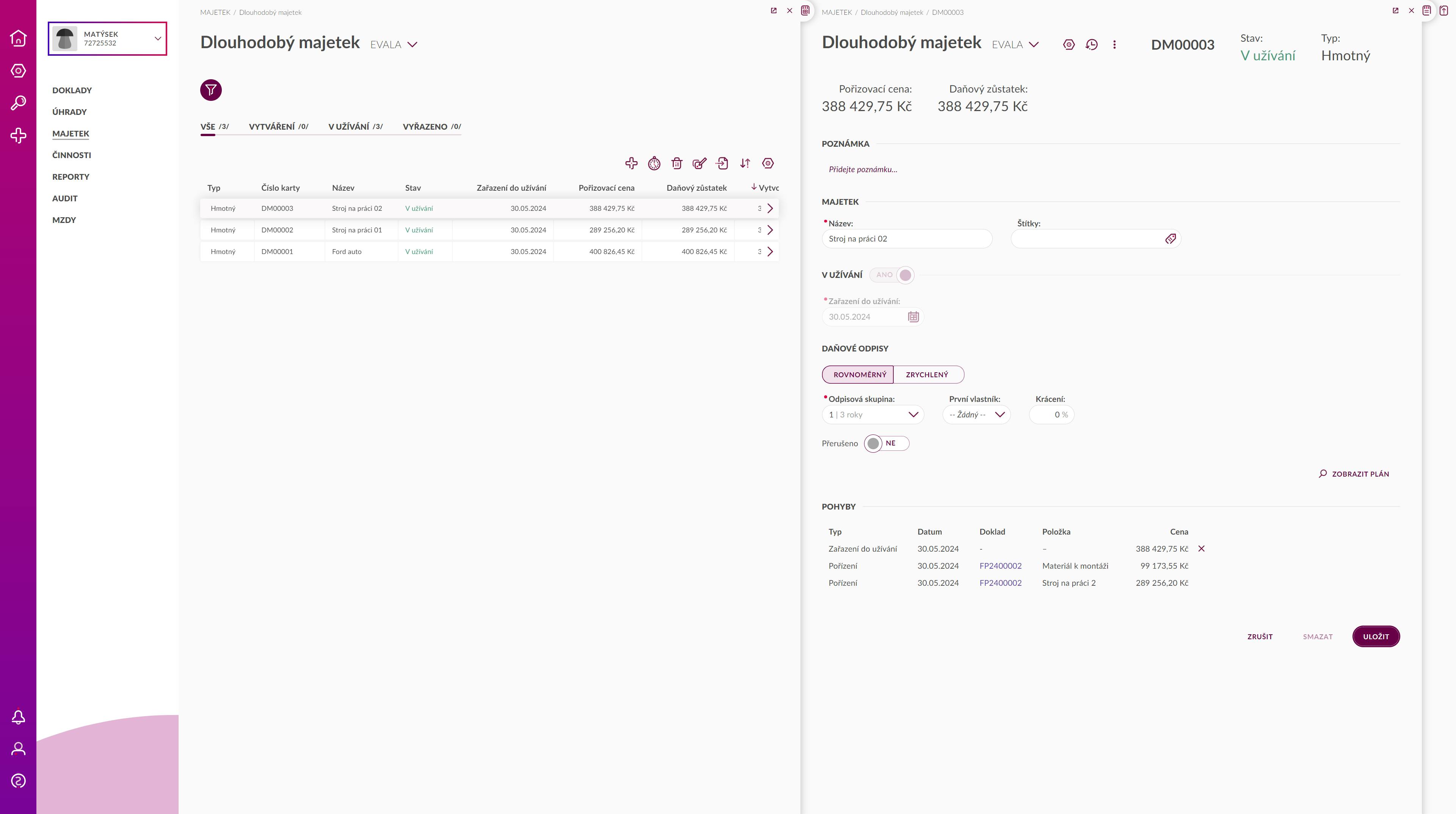This screenshot has height=814, width=1456.
Task: Open MAJETEK menu item in sidebar
Action: [71, 133]
